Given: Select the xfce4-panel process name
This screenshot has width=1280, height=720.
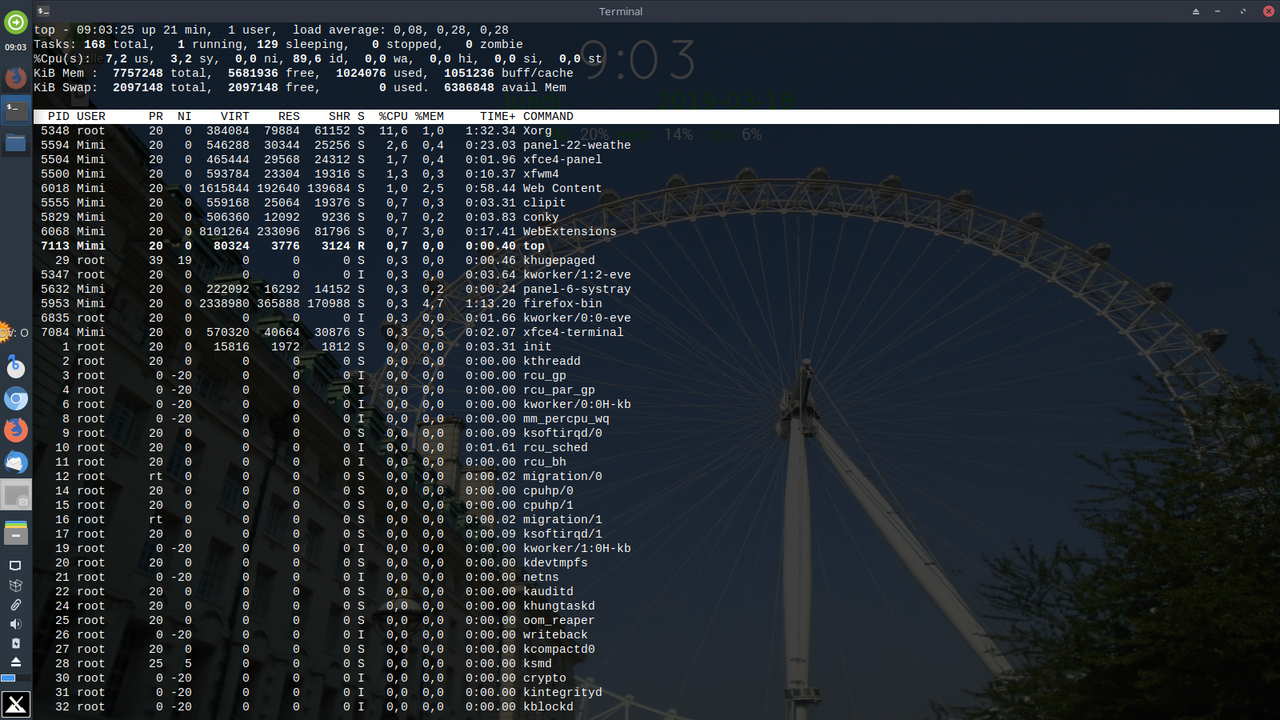Looking at the screenshot, I should point(562,160).
